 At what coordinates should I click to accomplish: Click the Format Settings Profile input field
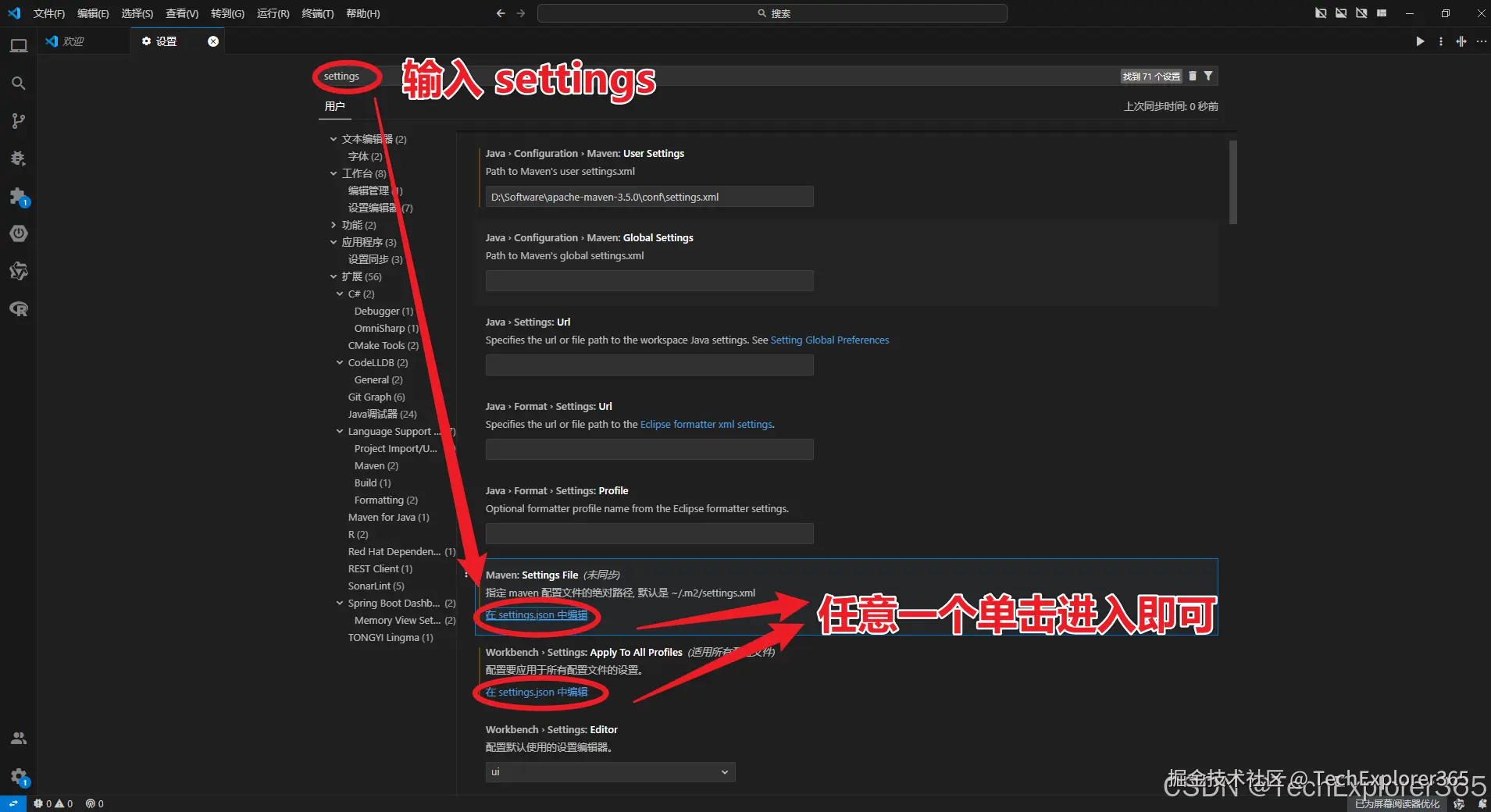click(649, 534)
